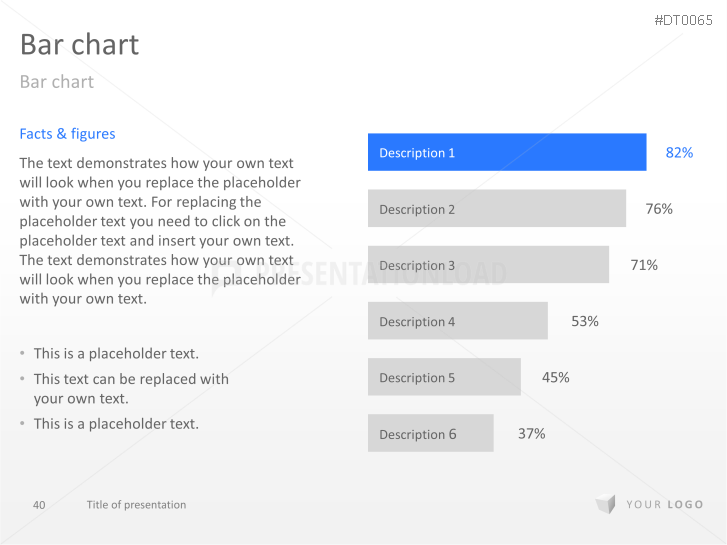Click the 'Facts & figures' heading
The width and height of the screenshot is (727, 545).
(67, 134)
